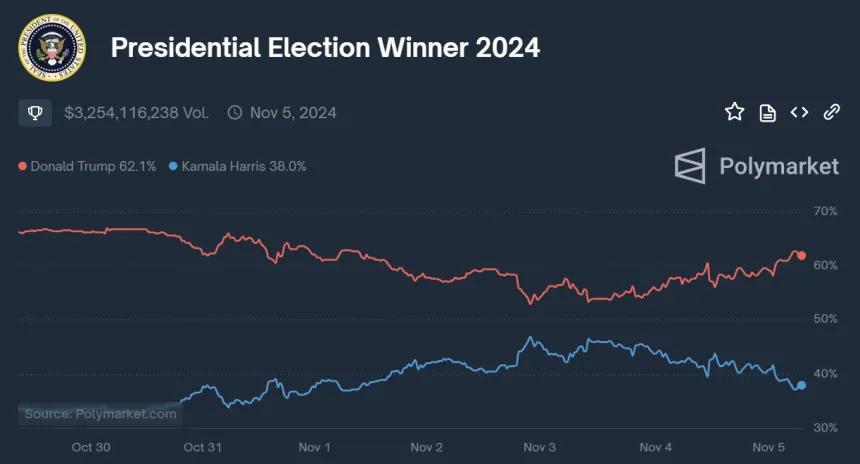
Task: Click the clock icon beside the date
Action: pos(235,112)
